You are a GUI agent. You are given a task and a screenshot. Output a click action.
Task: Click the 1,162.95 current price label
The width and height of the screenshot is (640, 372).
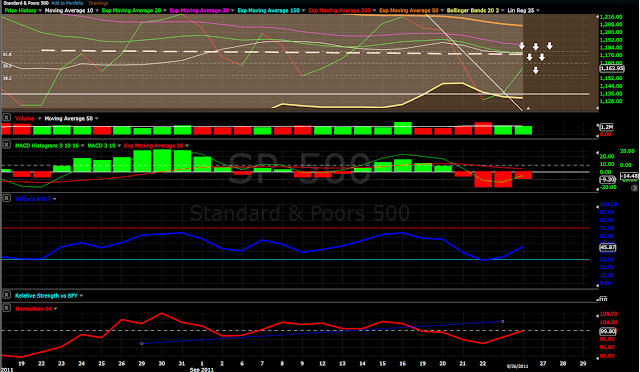[x=612, y=68]
